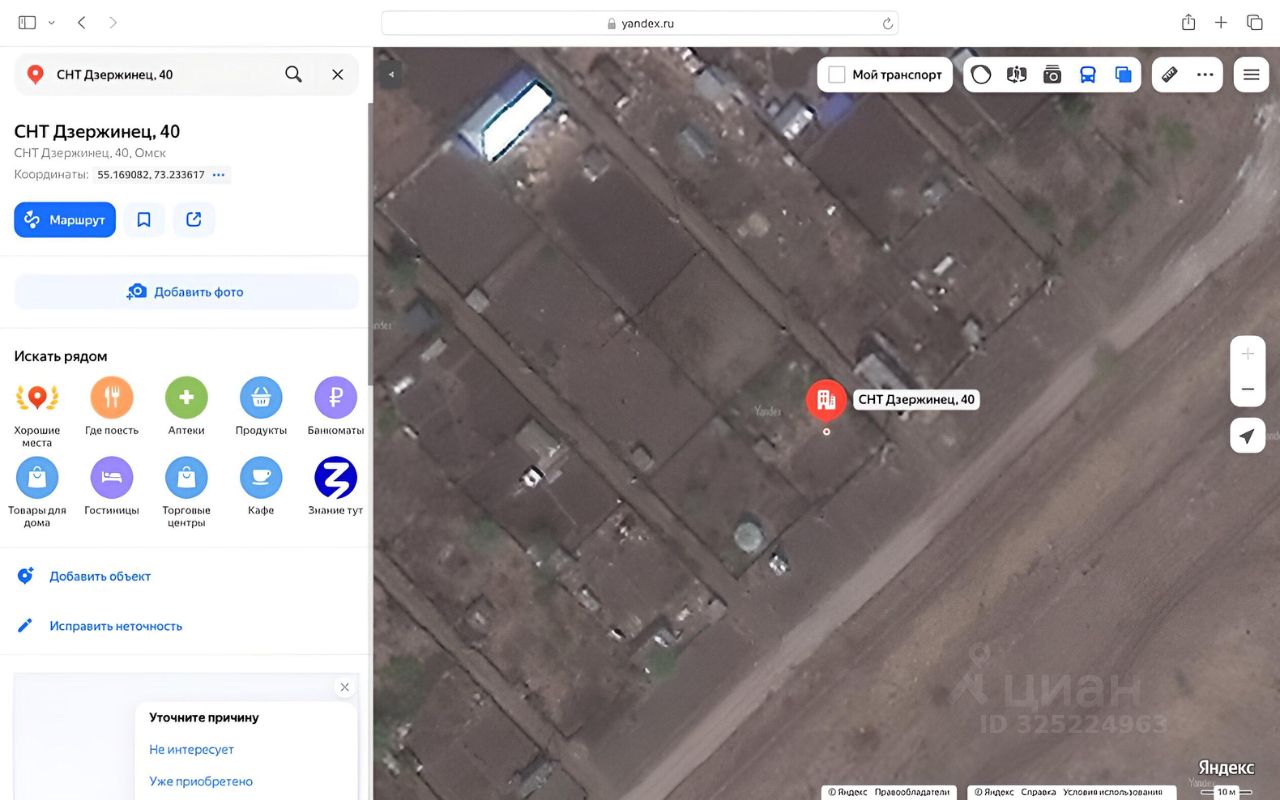Enable Мой транспорт checkbox

pos(837,75)
